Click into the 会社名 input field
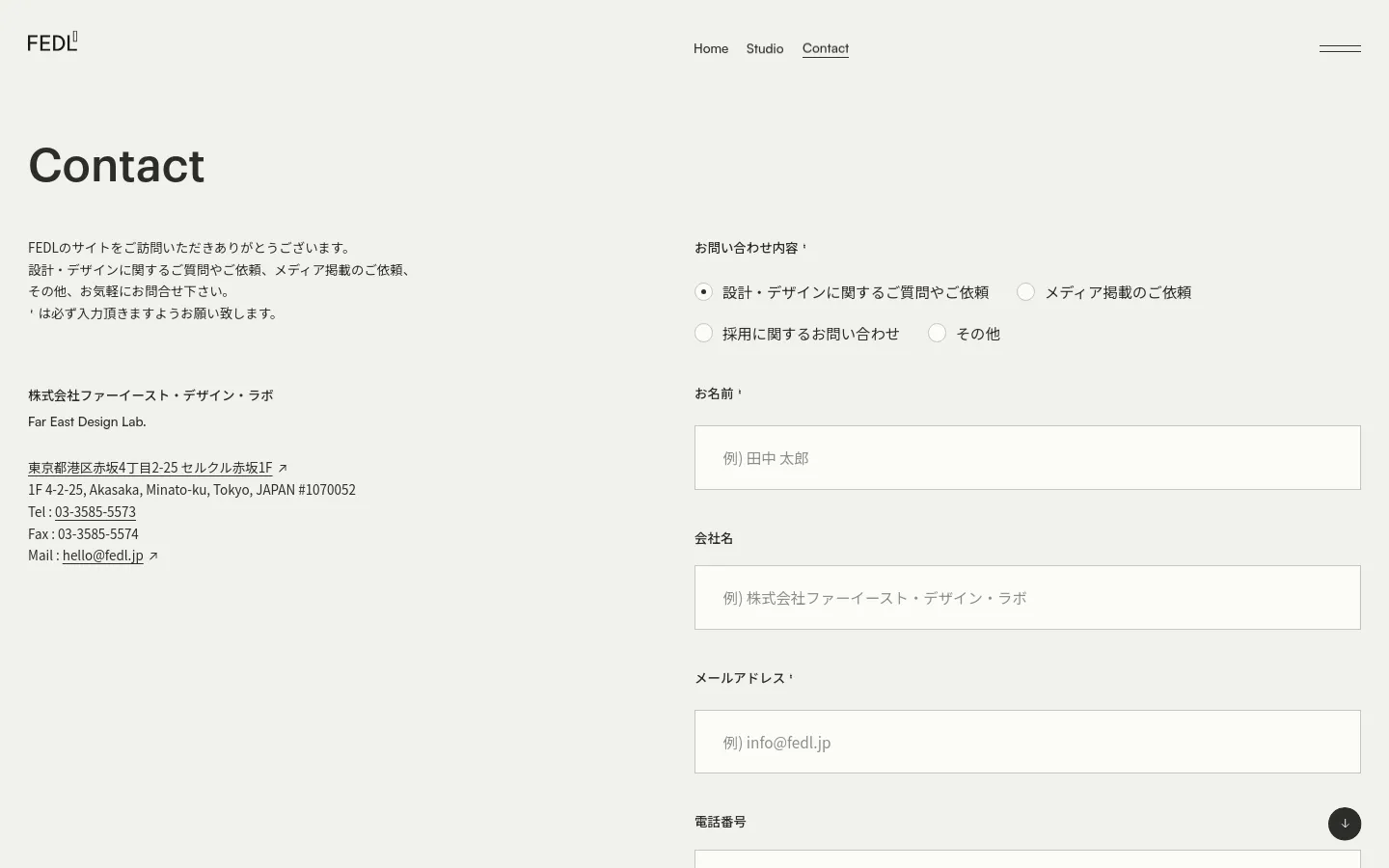The width and height of the screenshot is (1389, 868). point(1027,598)
